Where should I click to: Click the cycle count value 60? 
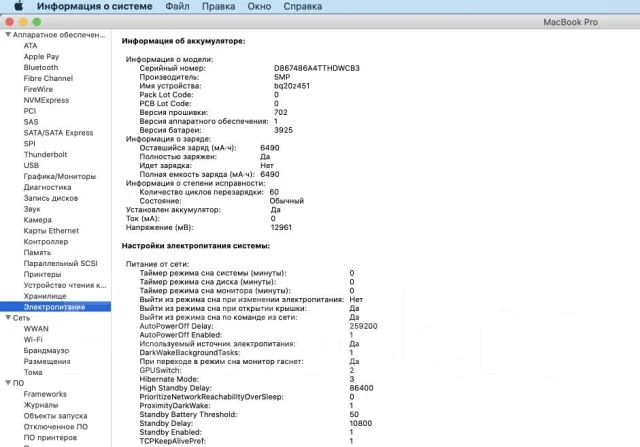[274, 192]
